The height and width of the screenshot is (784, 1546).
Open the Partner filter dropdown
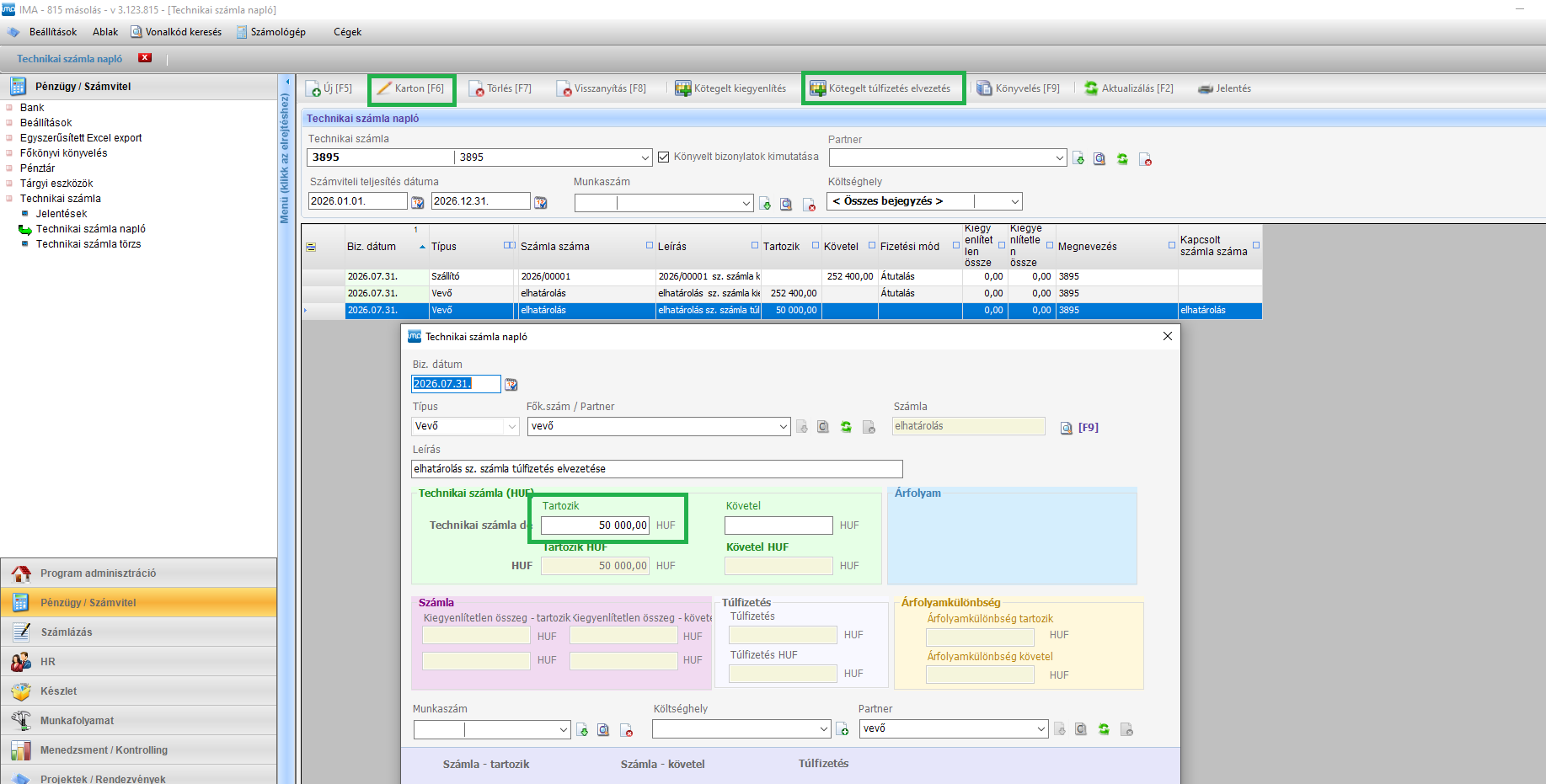(1060, 157)
